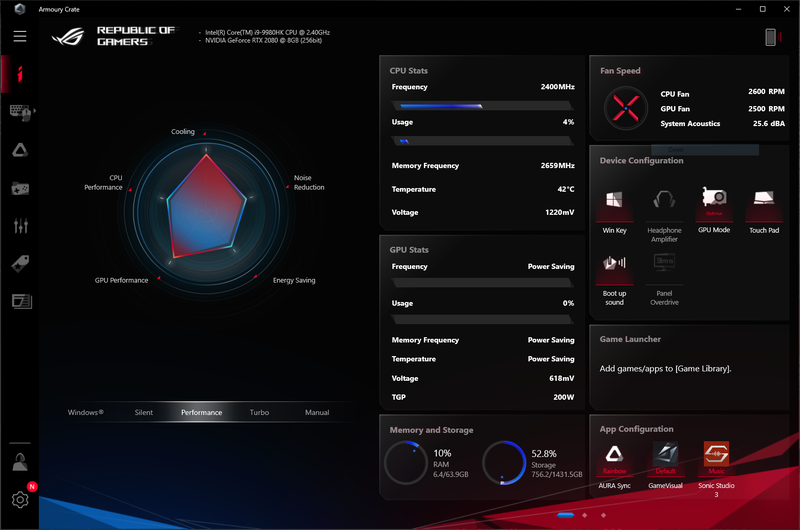Click the 42°C CPU temperature value
Image resolution: width=800 pixels, height=530 pixels.
tap(566, 189)
